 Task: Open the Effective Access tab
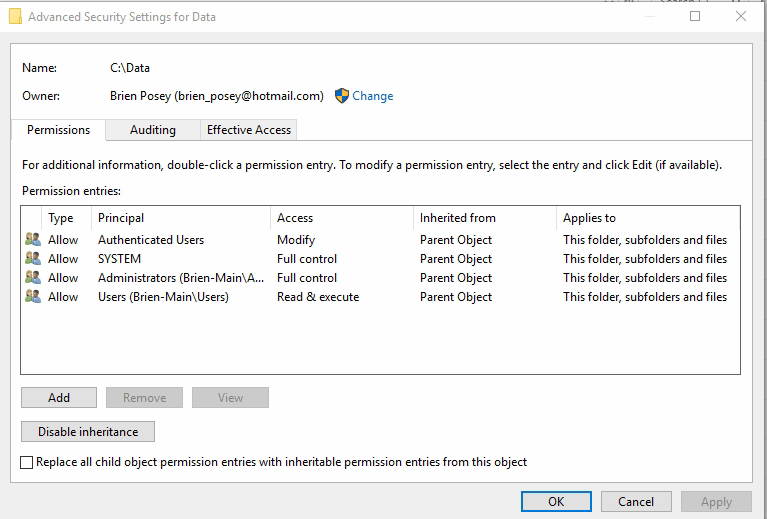248,130
